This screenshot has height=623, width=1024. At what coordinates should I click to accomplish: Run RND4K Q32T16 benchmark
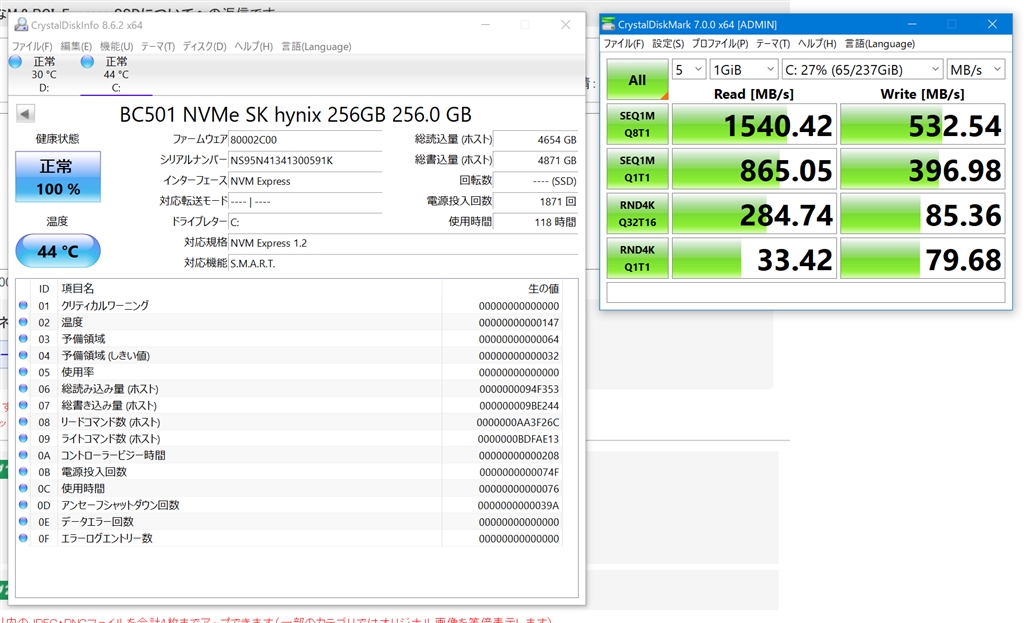coord(637,214)
